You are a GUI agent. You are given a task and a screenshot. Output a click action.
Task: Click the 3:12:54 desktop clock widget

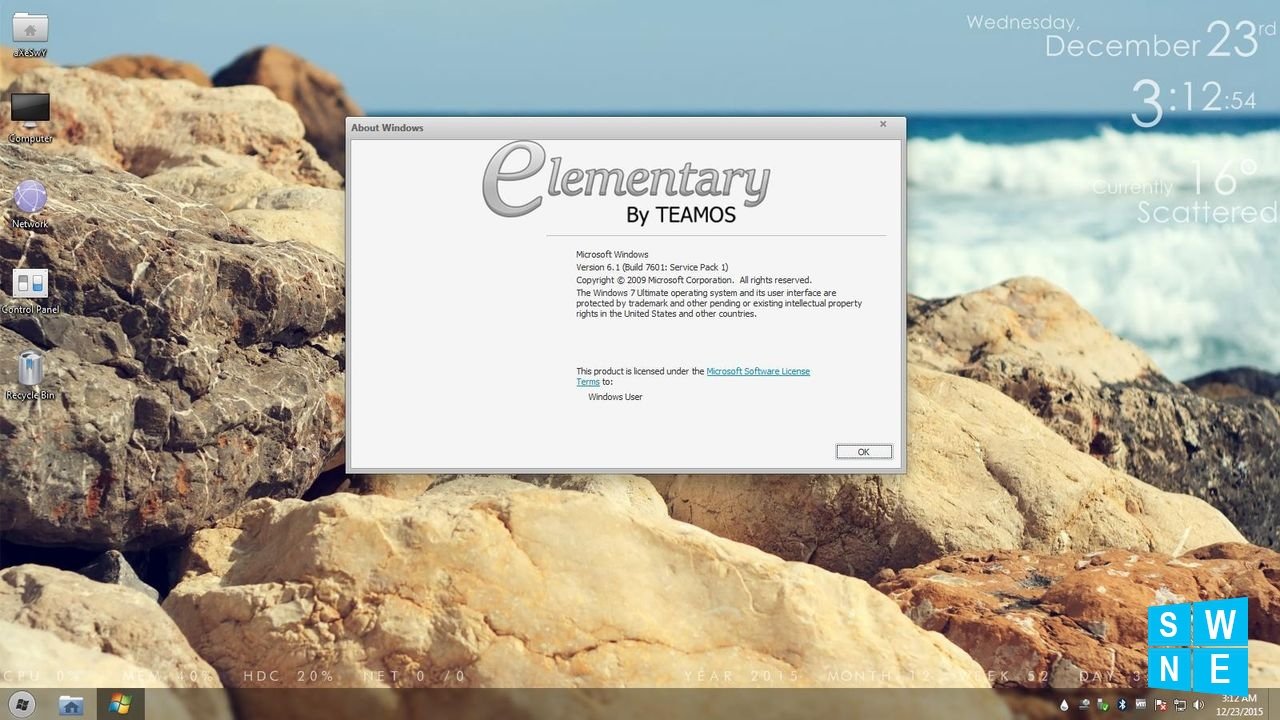click(1194, 101)
